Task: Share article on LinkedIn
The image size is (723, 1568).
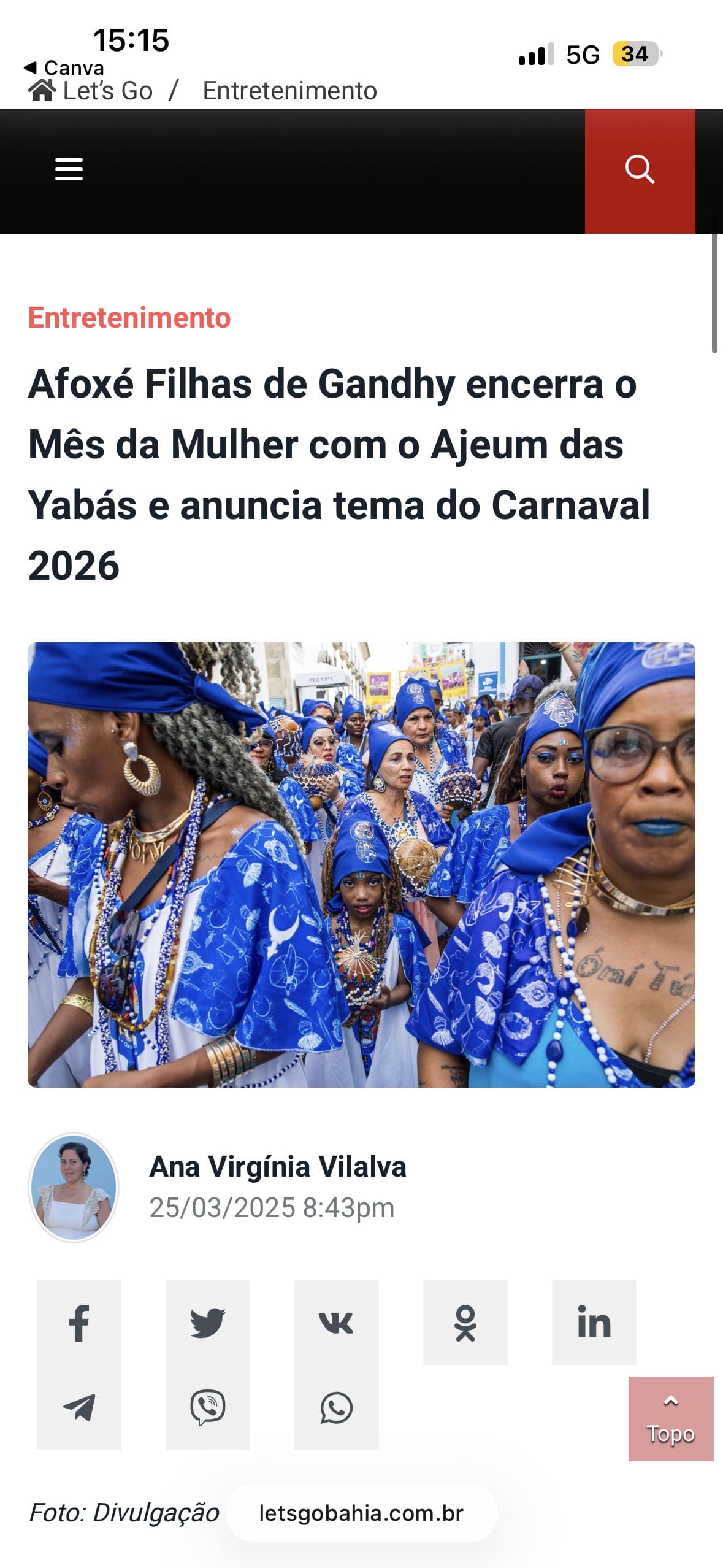Action: [594, 1323]
